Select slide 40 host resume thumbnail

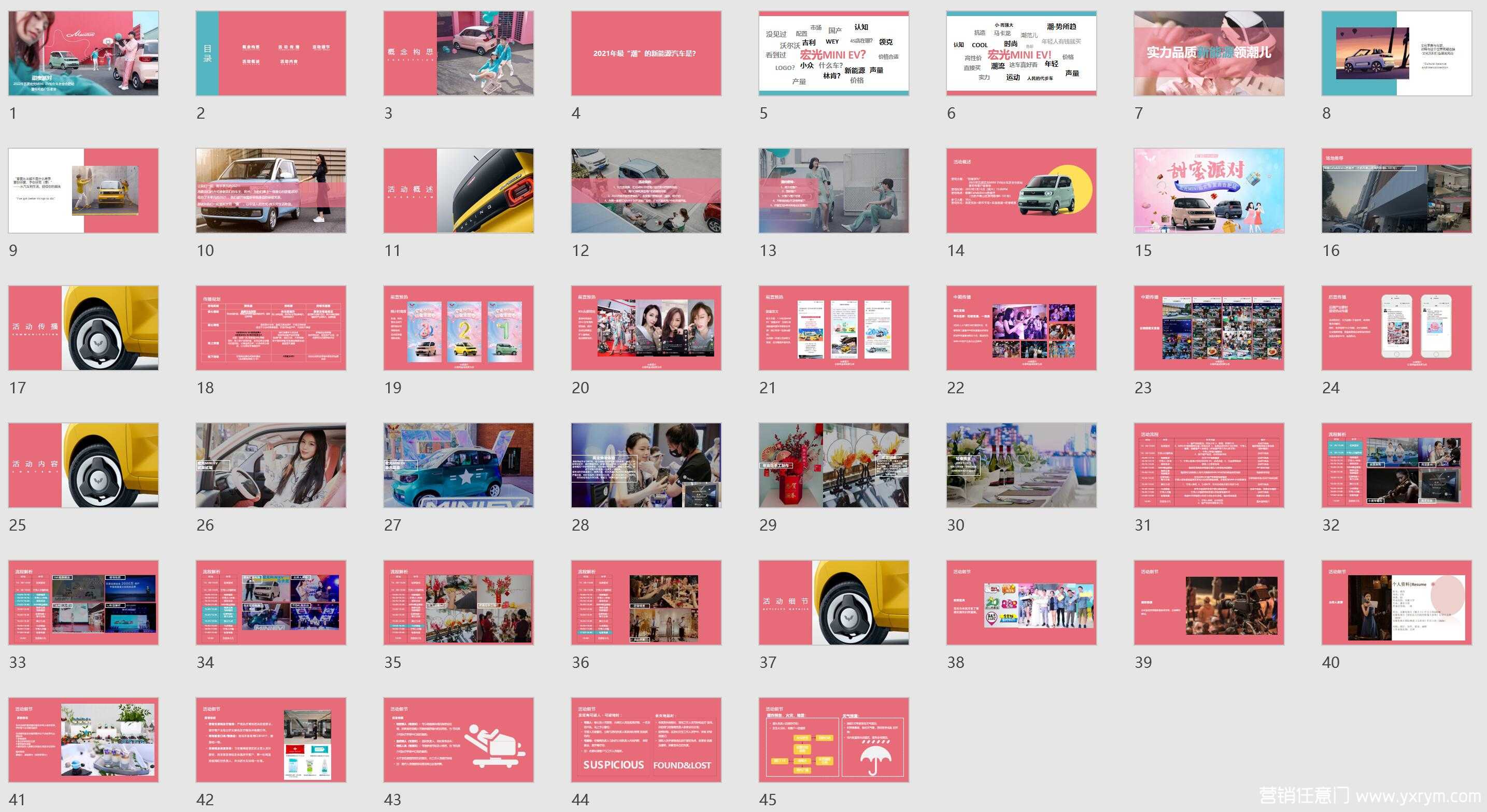1396,603
